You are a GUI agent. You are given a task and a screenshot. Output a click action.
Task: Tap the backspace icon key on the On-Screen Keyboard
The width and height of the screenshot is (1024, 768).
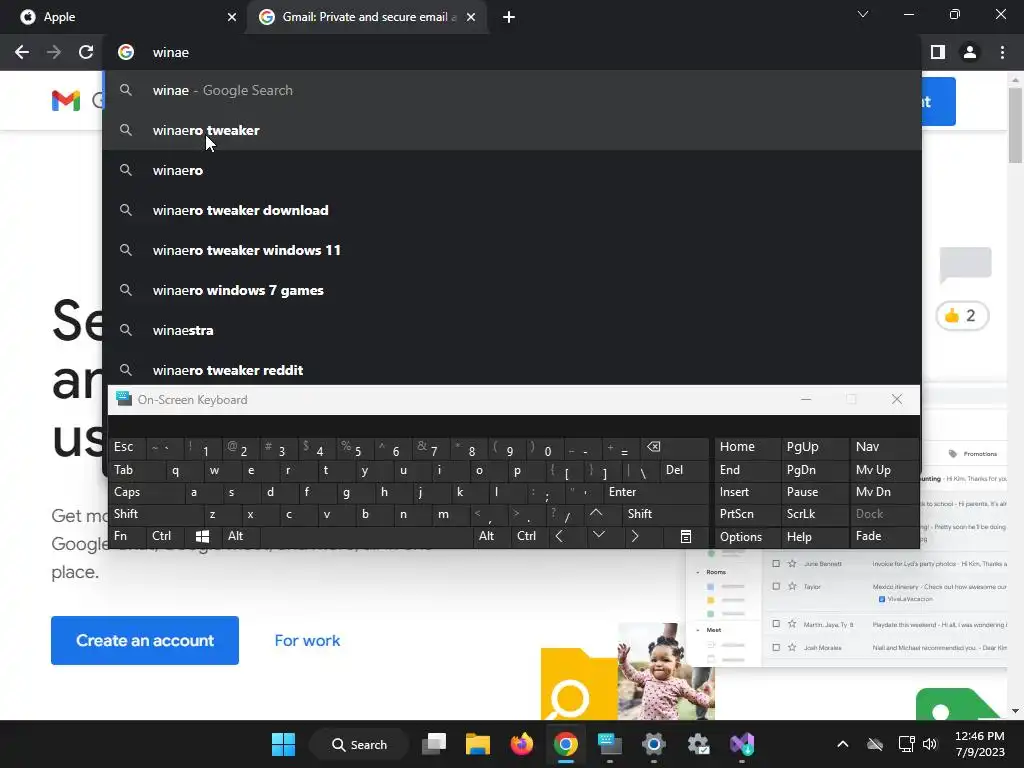(674, 447)
